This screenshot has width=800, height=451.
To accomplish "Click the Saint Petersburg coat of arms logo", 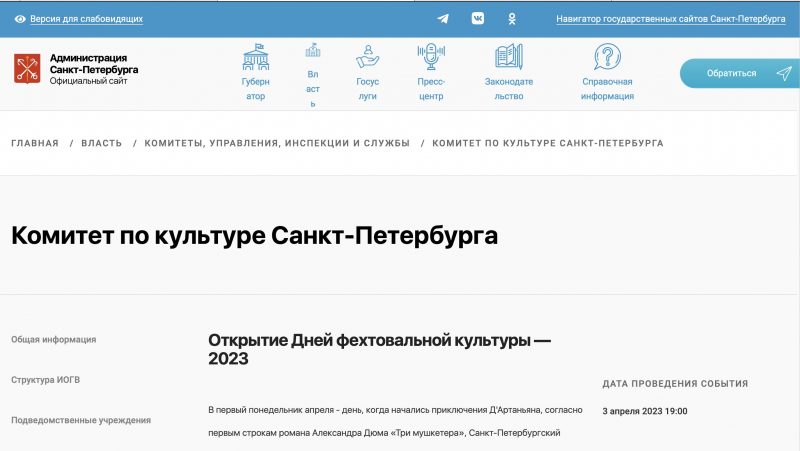I will [27, 69].
